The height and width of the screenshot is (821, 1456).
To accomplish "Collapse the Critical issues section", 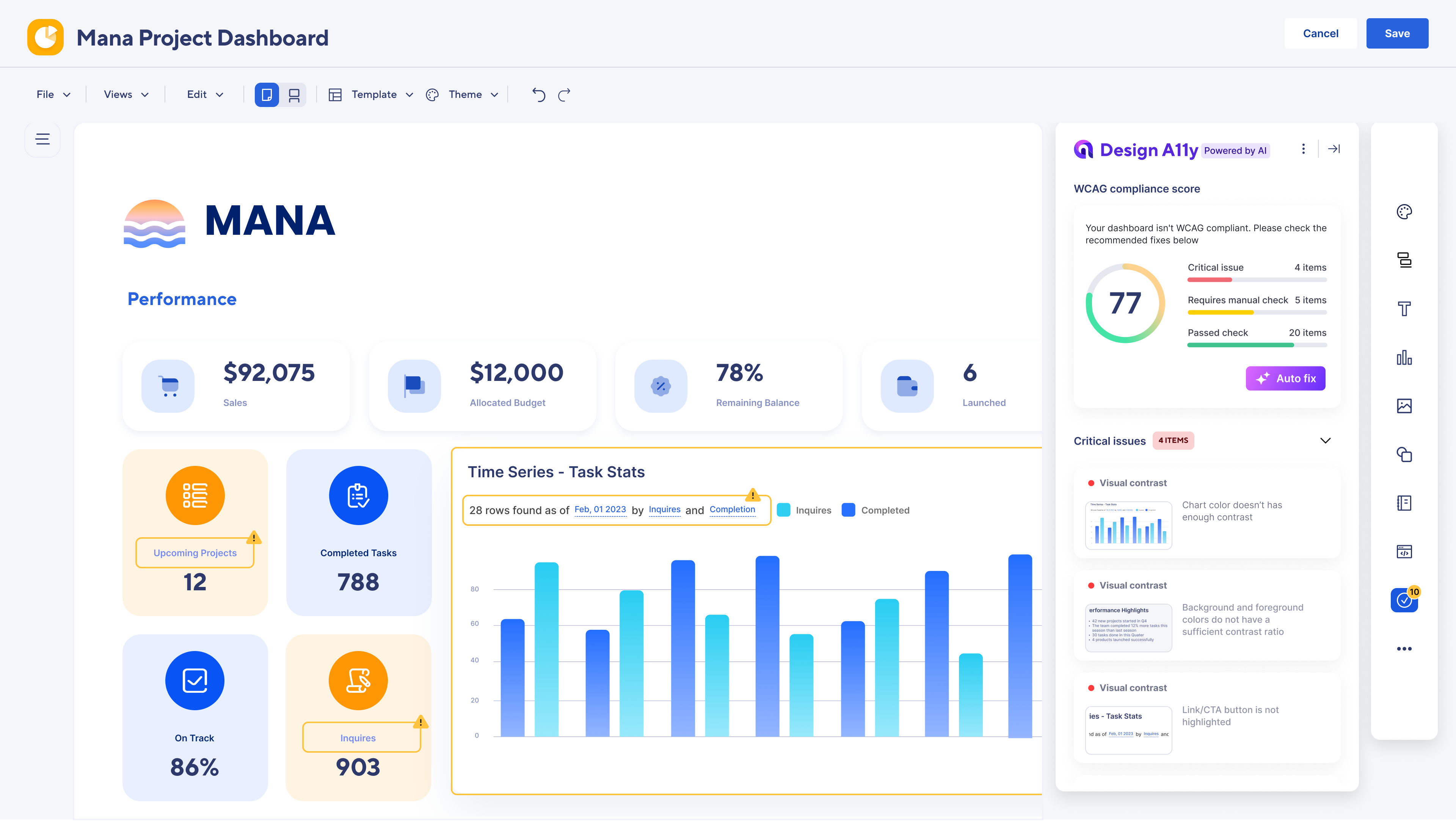I will [x=1325, y=440].
